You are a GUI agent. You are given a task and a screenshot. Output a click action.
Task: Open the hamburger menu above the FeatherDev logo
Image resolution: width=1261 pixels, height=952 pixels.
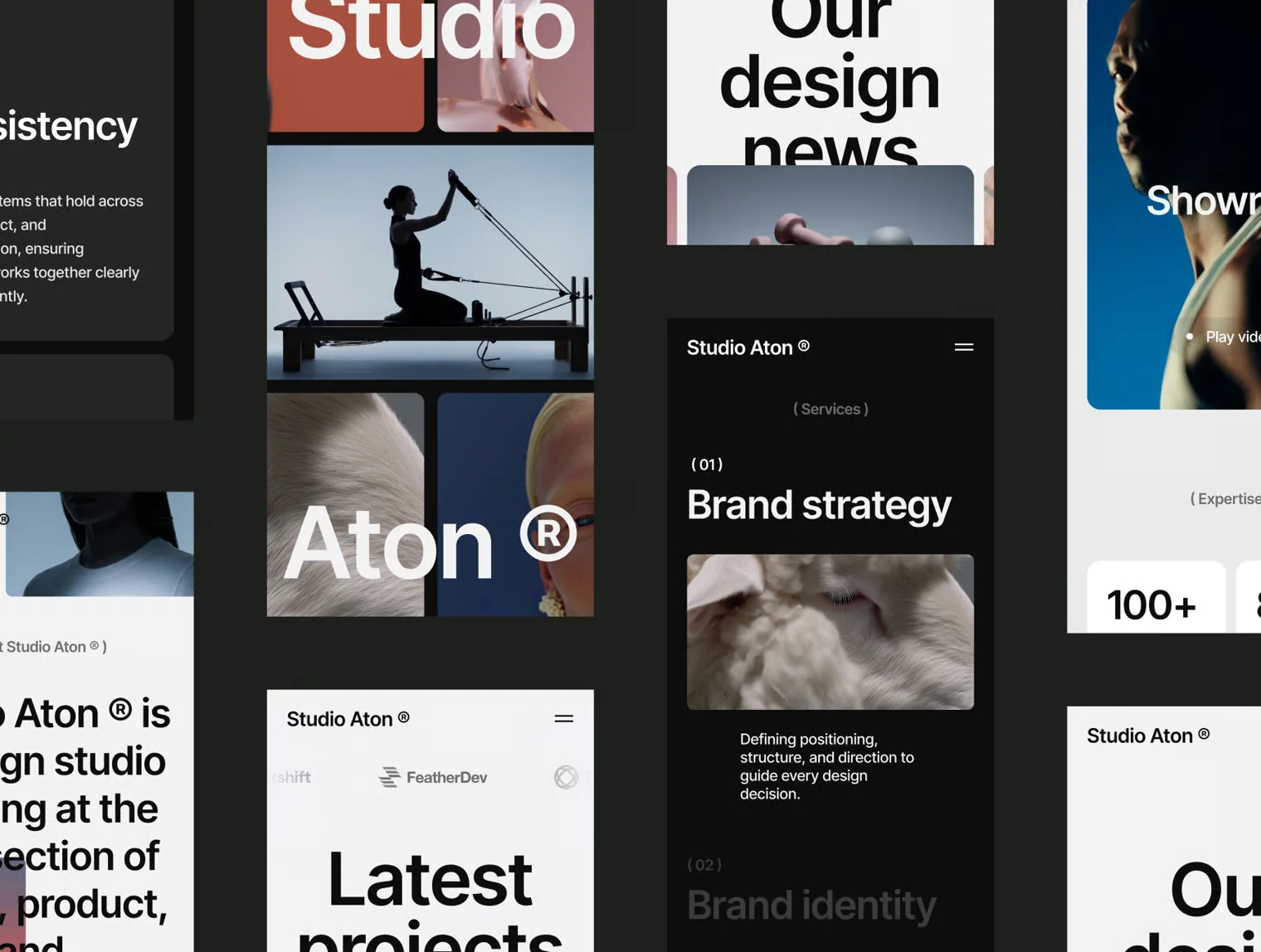pos(563,719)
